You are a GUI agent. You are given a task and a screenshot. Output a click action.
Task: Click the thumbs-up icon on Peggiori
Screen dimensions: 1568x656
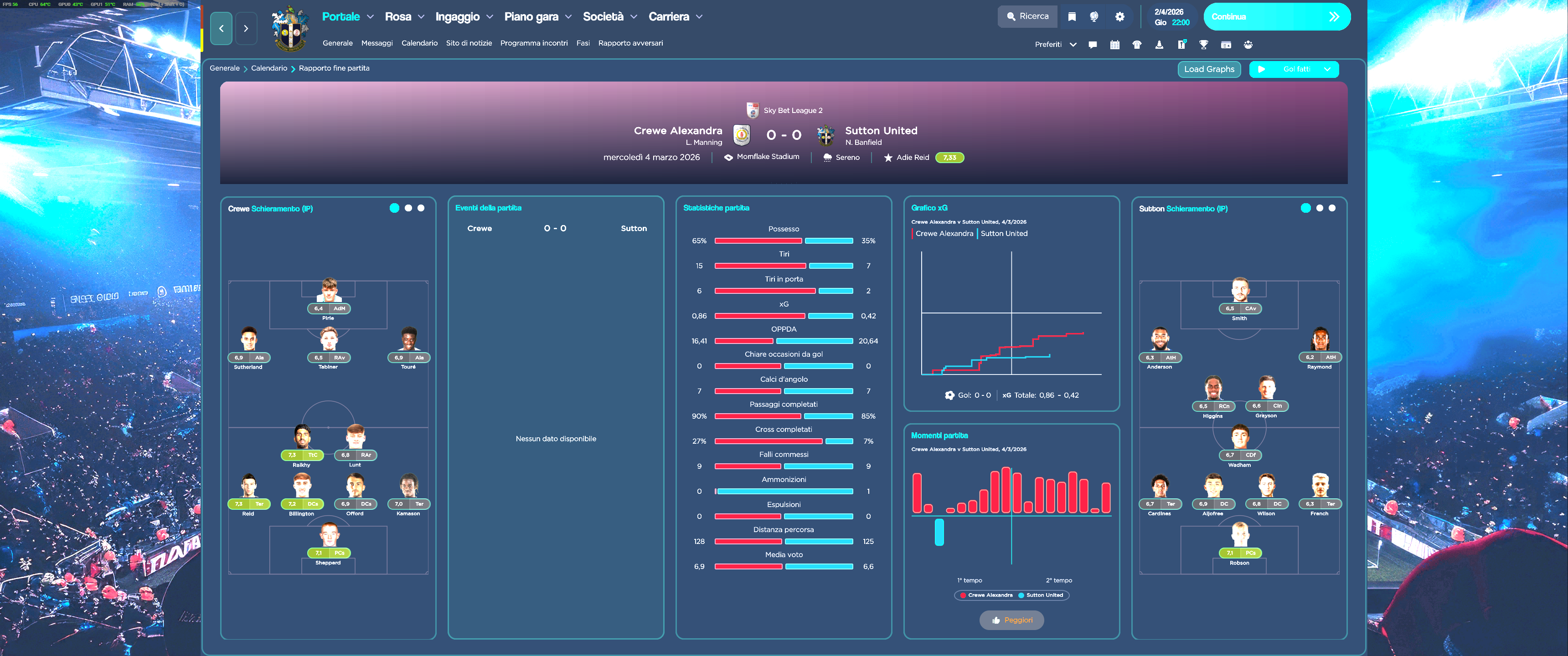click(996, 620)
